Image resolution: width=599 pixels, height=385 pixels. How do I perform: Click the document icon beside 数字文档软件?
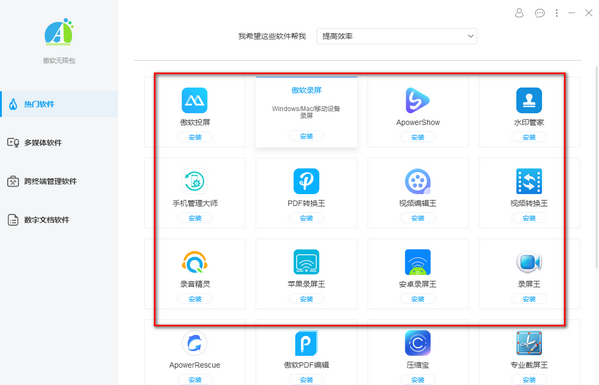pyautogui.click(x=13, y=220)
